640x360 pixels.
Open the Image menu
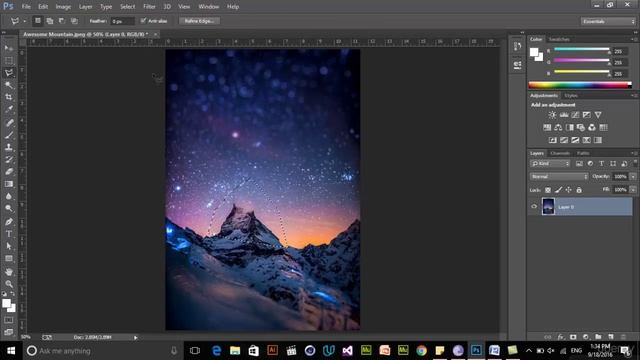[x=63, y=7]
